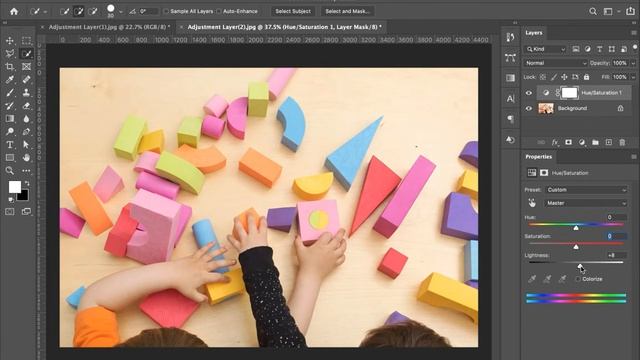The image size is (640, 360).
Task: Open the Edit Toolbar ellipsis
Action: pyautogui.click(x=27, y=171)
